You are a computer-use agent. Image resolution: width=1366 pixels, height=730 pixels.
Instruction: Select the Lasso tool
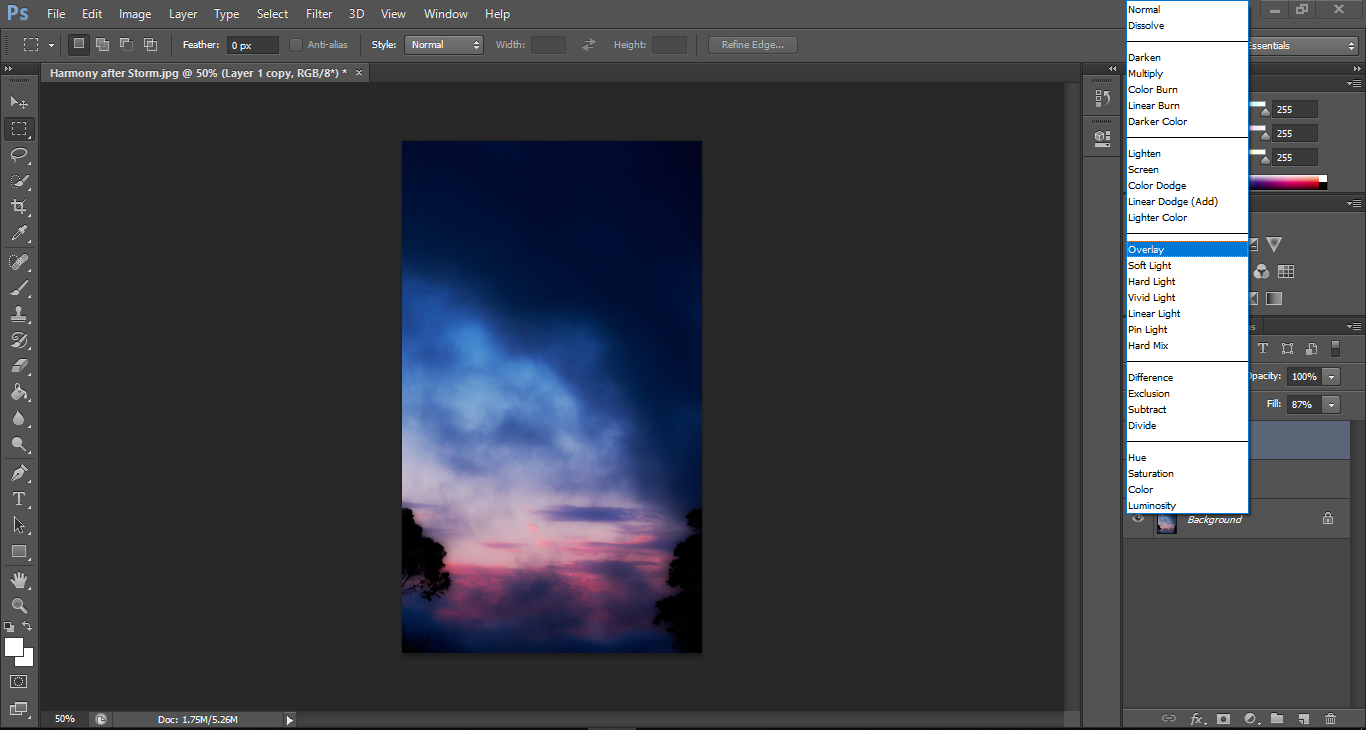19,155
